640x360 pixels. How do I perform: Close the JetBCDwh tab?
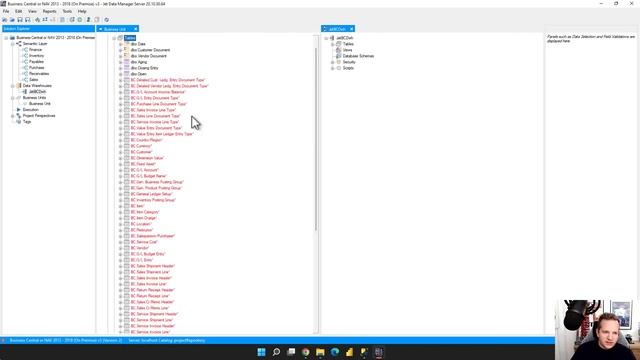tap(351, 29)
